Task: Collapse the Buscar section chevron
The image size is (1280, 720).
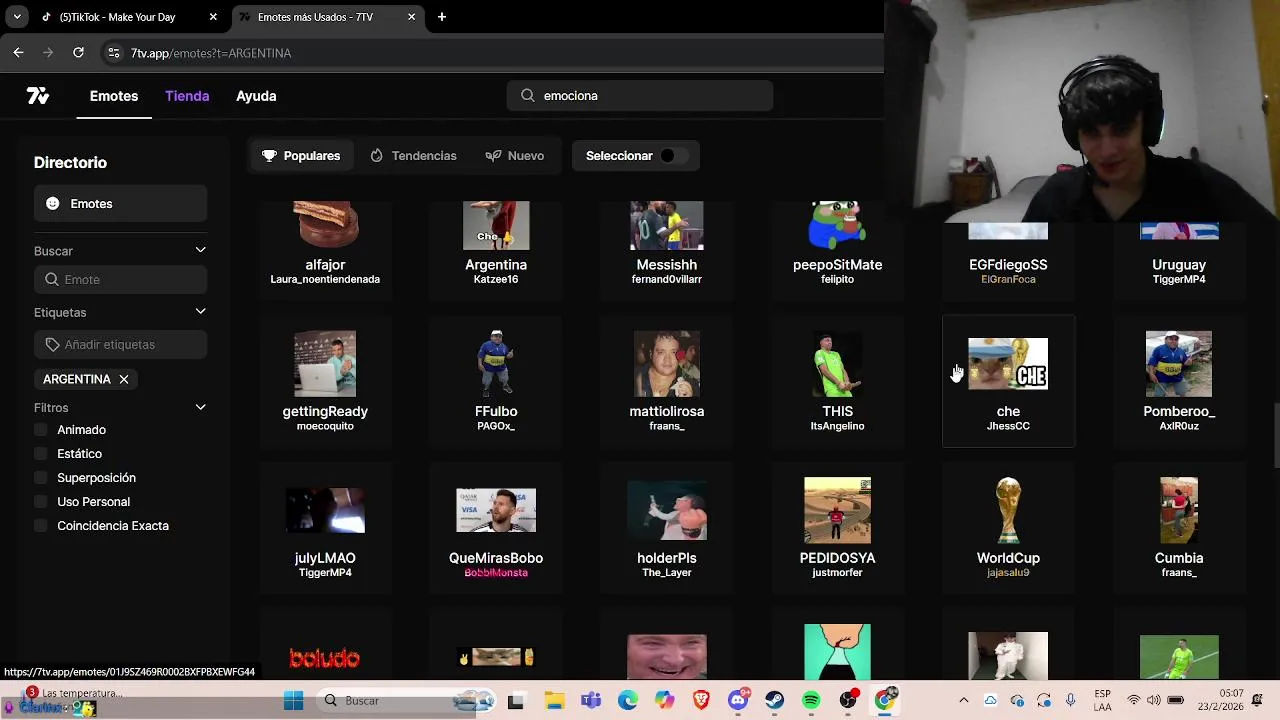Action: pyautogui.click(x=200, y=250)
